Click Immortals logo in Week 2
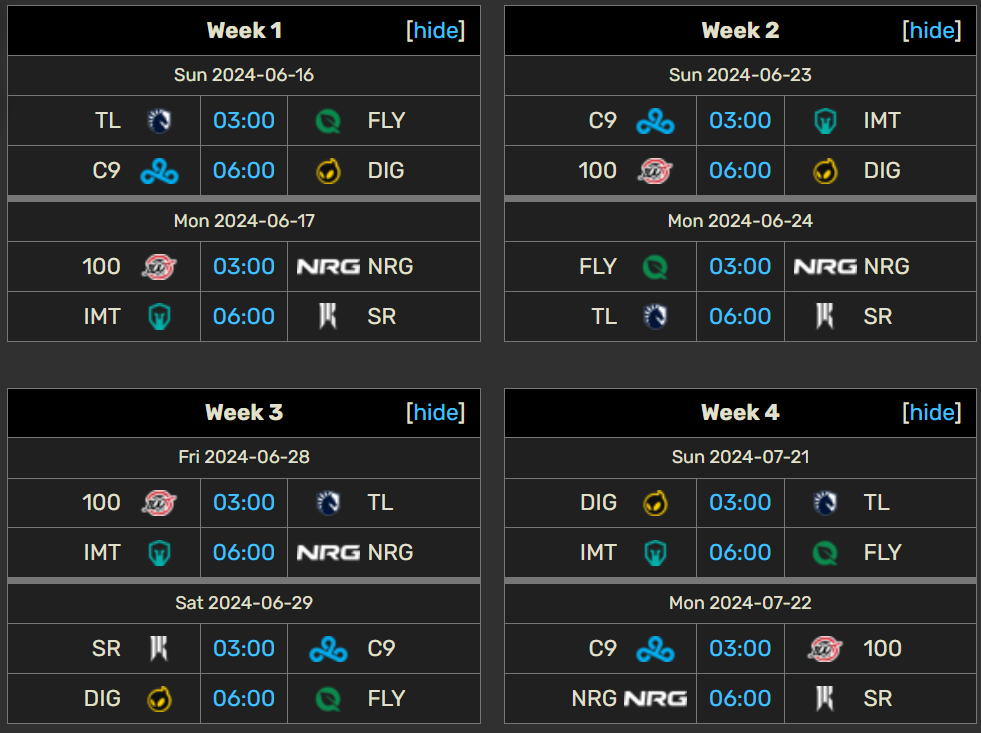981x733 pixels. pyautogui.click(x=824, y=121)
